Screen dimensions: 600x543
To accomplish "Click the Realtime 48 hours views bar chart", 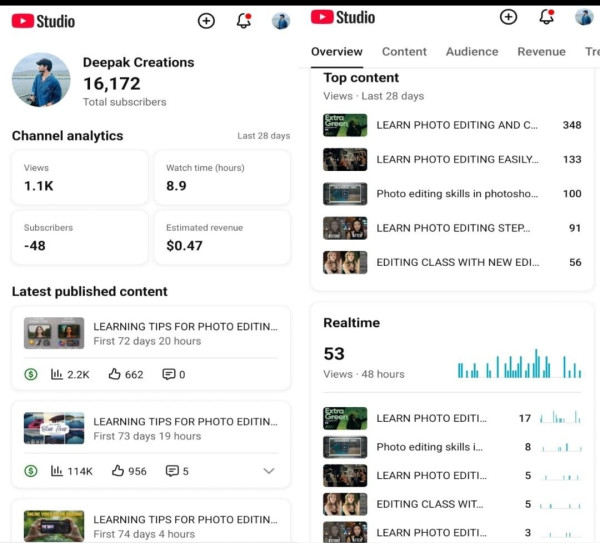I will [519, 365].
